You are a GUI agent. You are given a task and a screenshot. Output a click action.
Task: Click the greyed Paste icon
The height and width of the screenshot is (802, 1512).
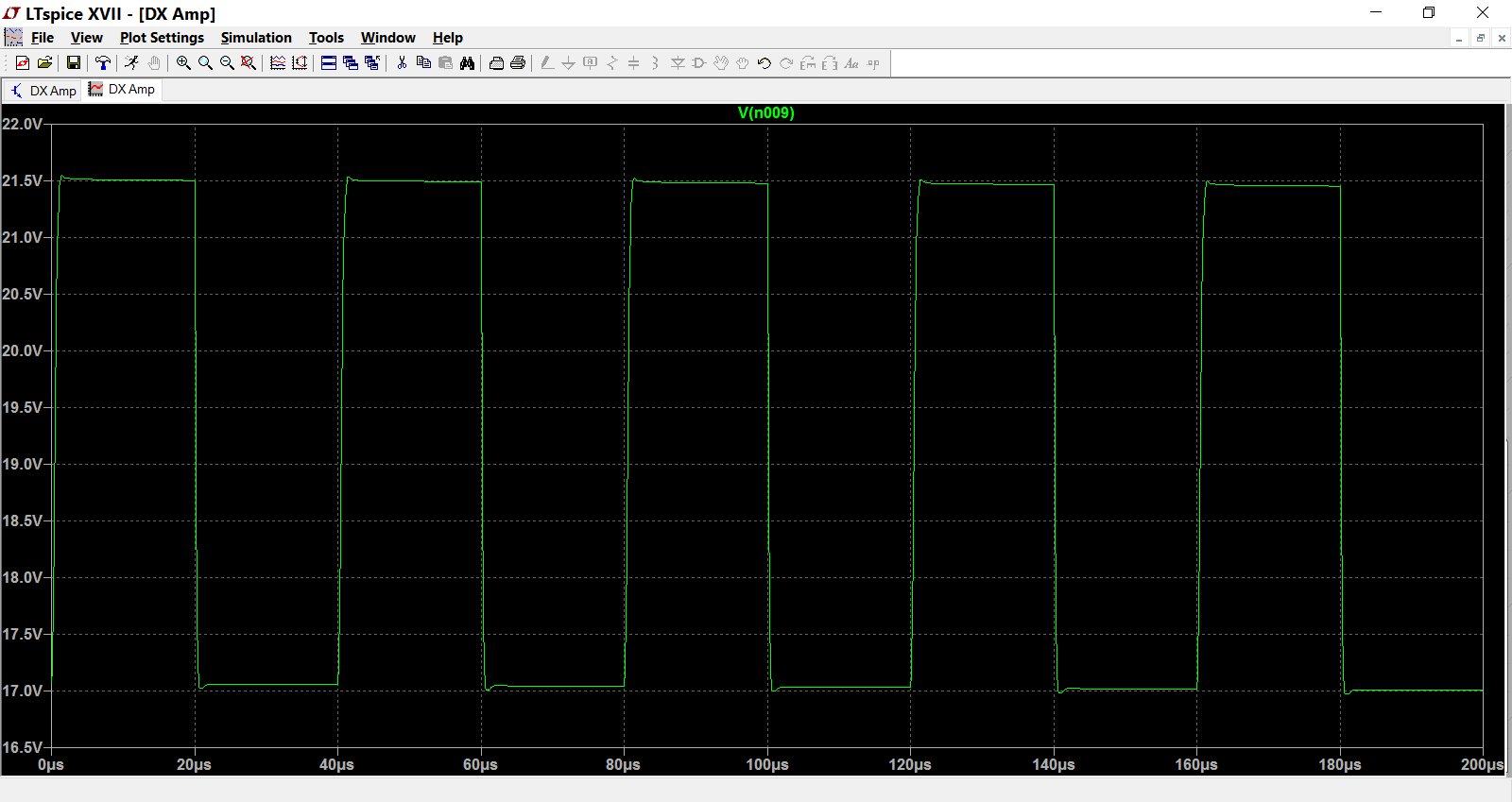point(445,63)
